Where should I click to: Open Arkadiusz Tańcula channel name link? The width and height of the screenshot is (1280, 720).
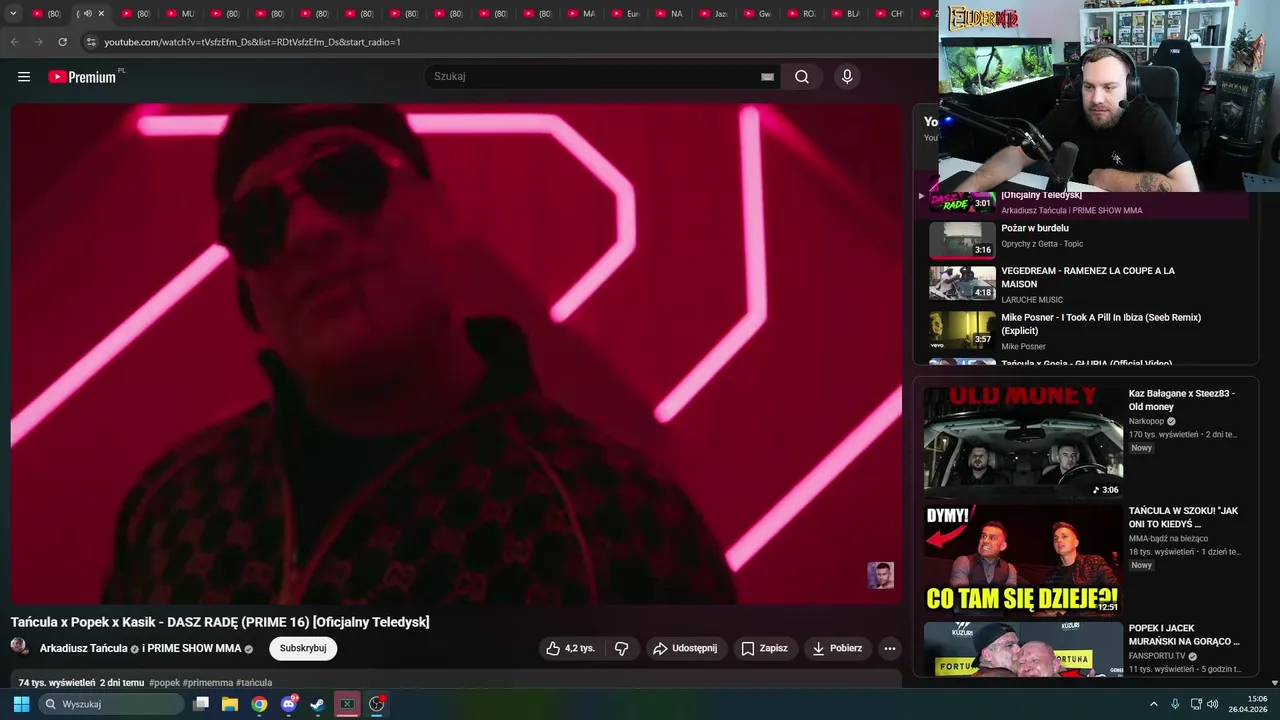[x=83, y=648]
